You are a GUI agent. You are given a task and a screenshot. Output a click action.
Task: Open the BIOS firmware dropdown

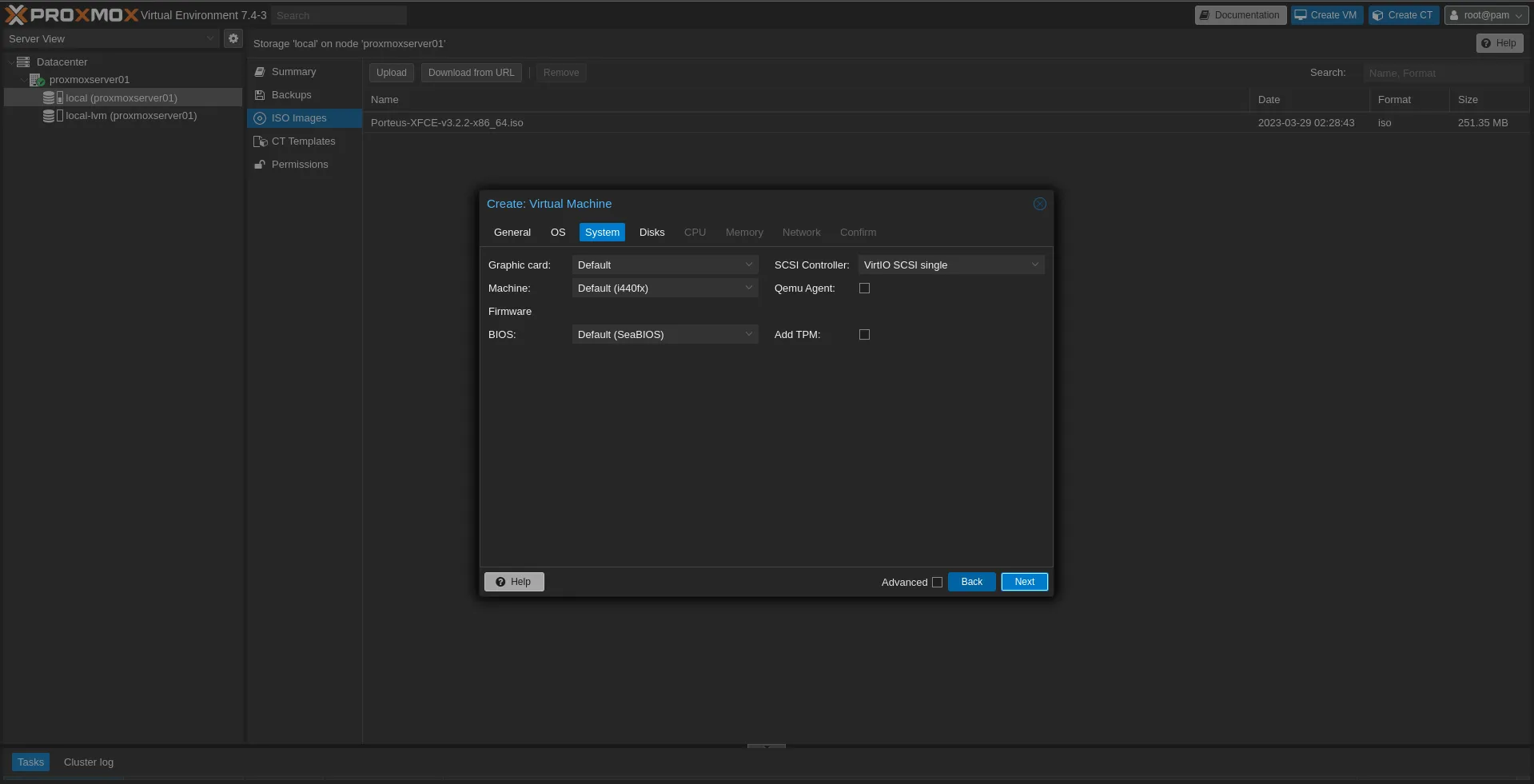[664, 335]
